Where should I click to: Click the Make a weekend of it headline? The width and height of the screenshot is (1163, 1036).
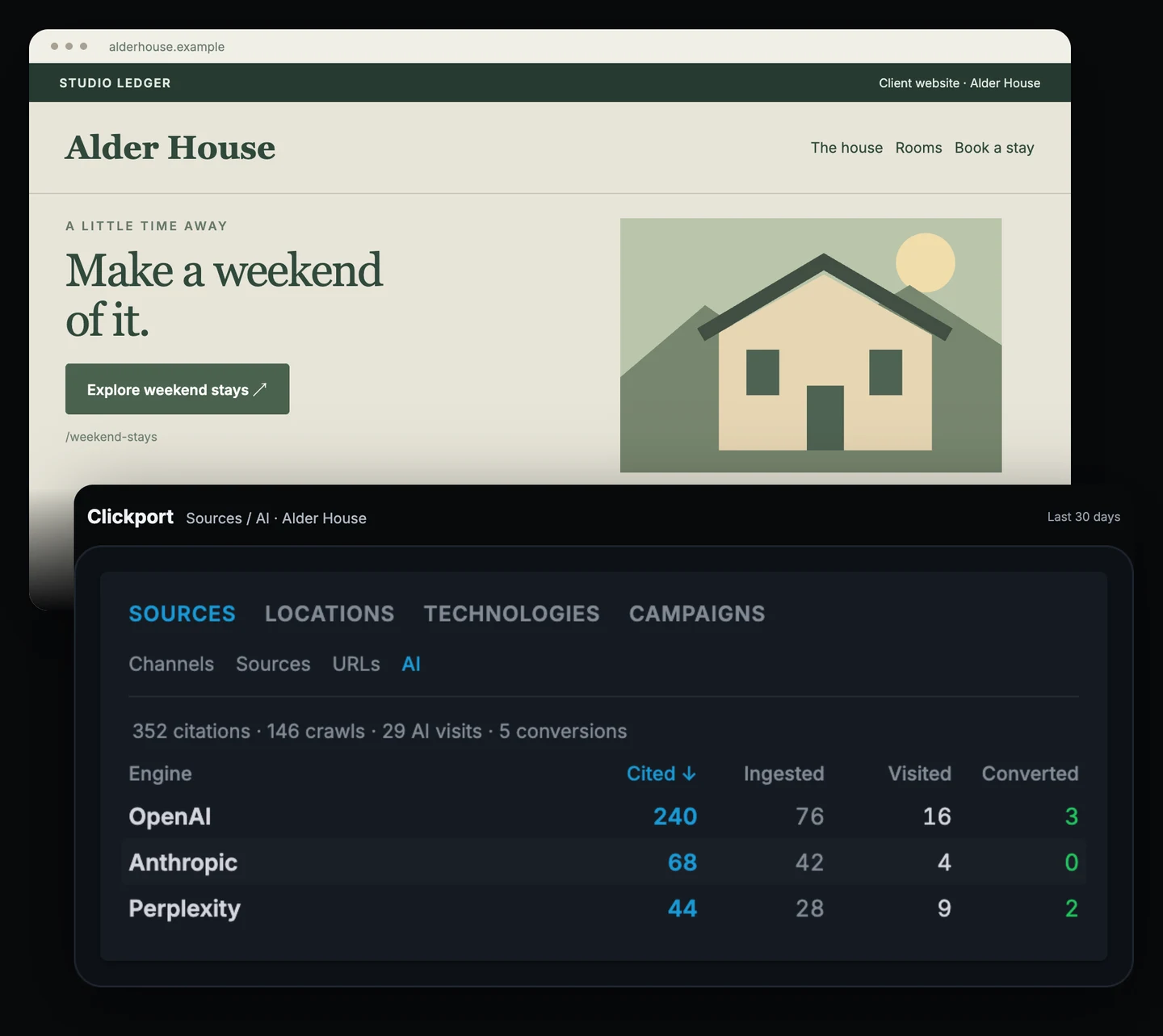pos(224,295)
